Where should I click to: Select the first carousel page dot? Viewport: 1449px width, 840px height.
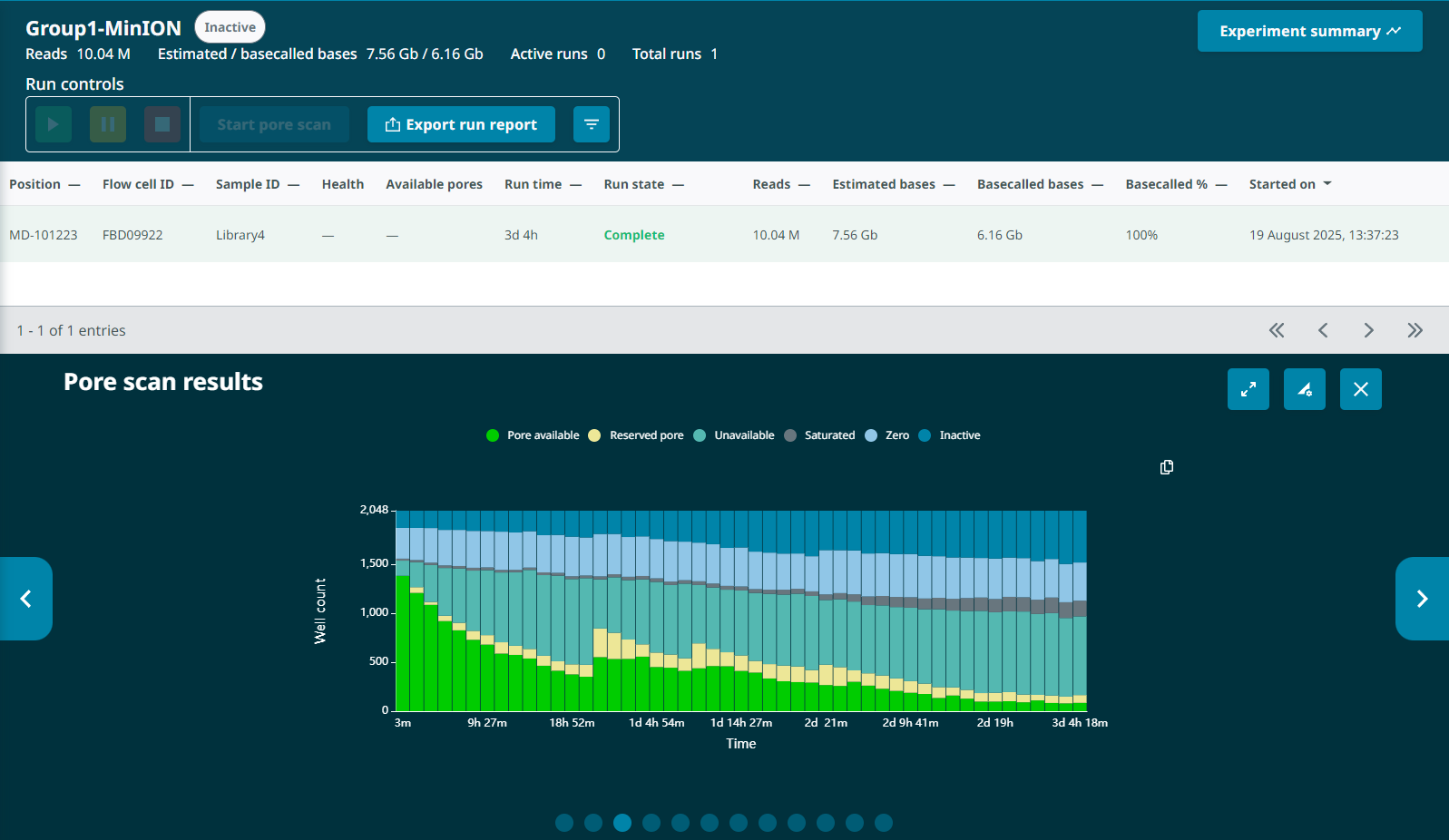(564, 823)
